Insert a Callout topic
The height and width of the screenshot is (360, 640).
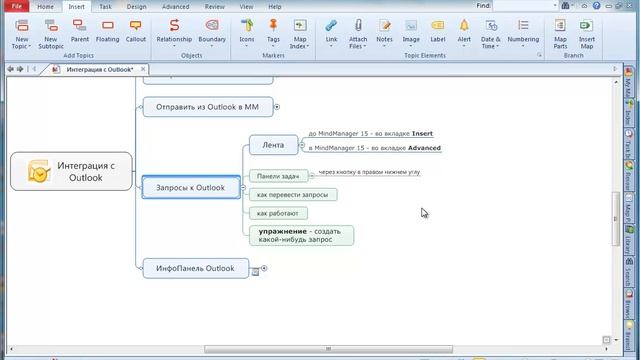(136, 31)
